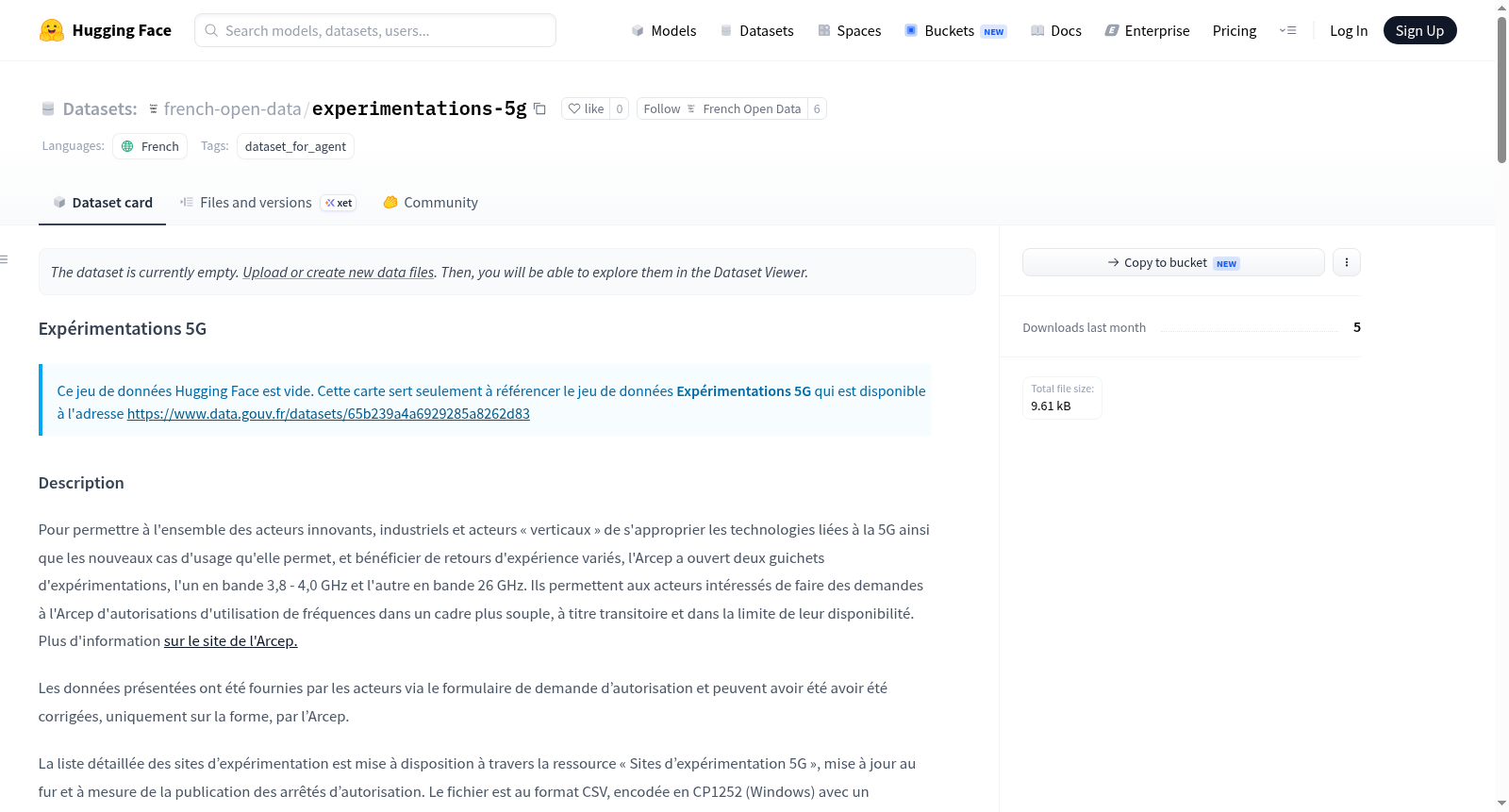Viewport: 1509px width, 812px height.
Task: Click the 'Description' heading
Action: pos(81,483)
